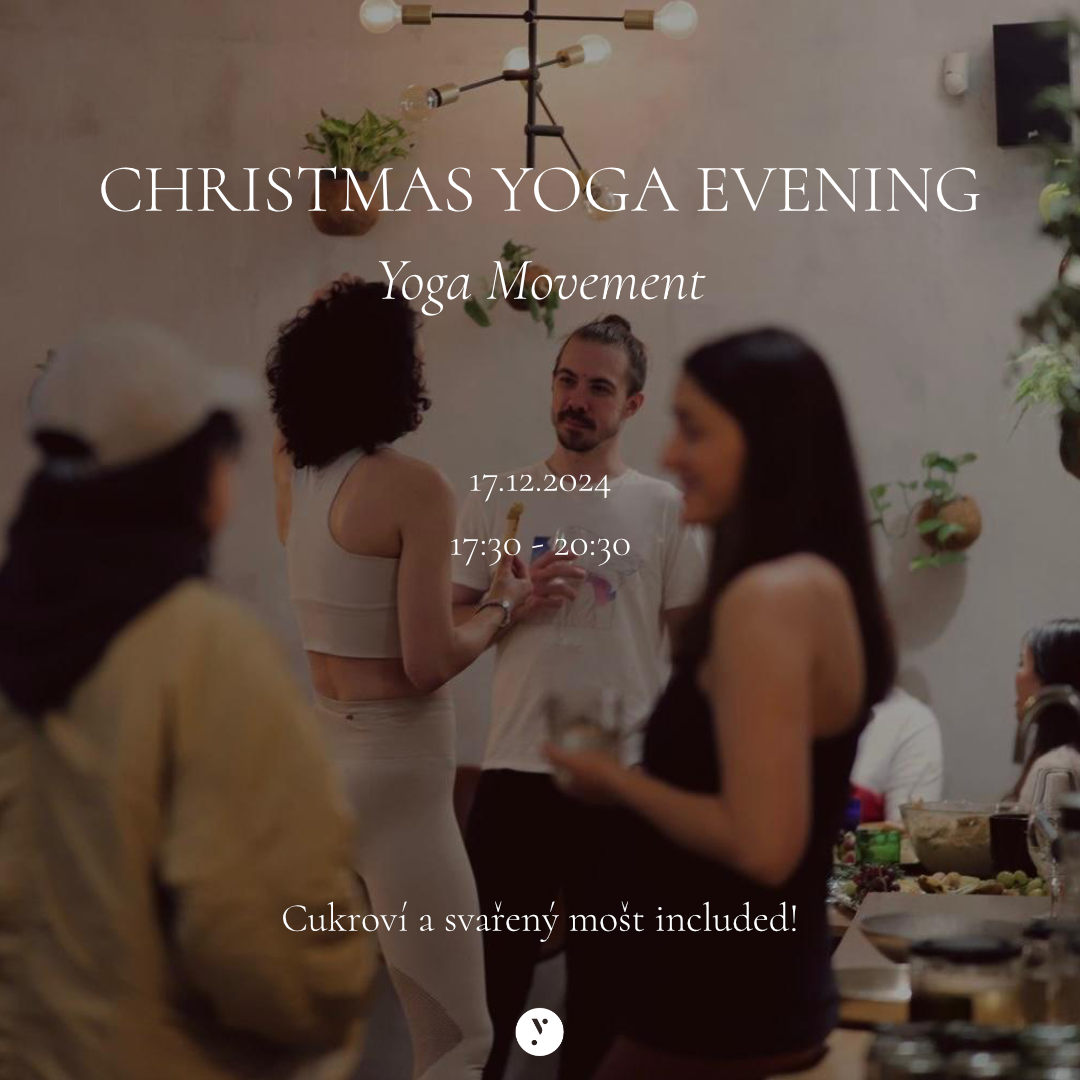
Task: Click the hanging coconut planter on the right wall
Action: click(947, 521)
